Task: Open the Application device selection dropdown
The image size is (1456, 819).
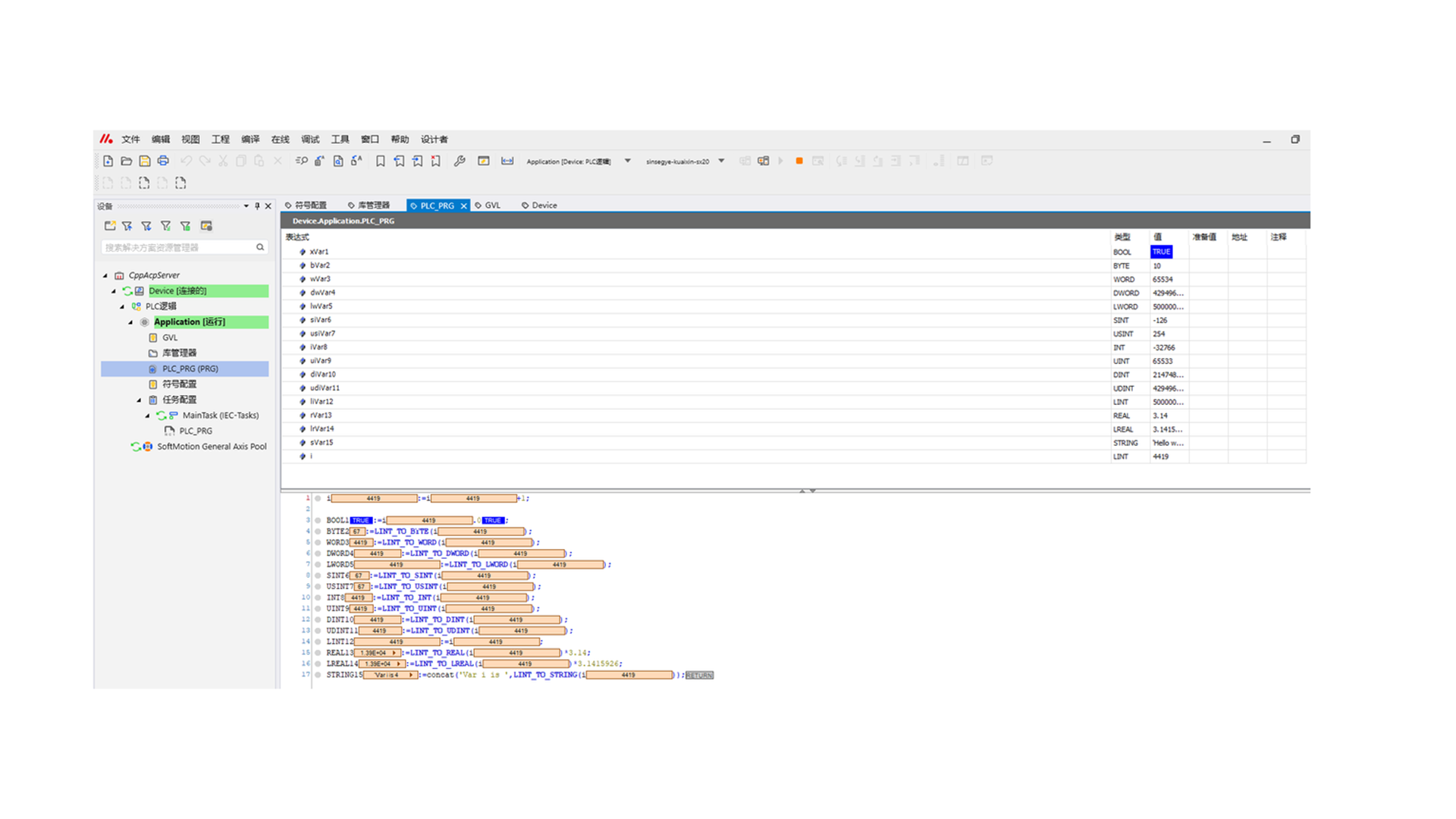Action: [627, 161]
